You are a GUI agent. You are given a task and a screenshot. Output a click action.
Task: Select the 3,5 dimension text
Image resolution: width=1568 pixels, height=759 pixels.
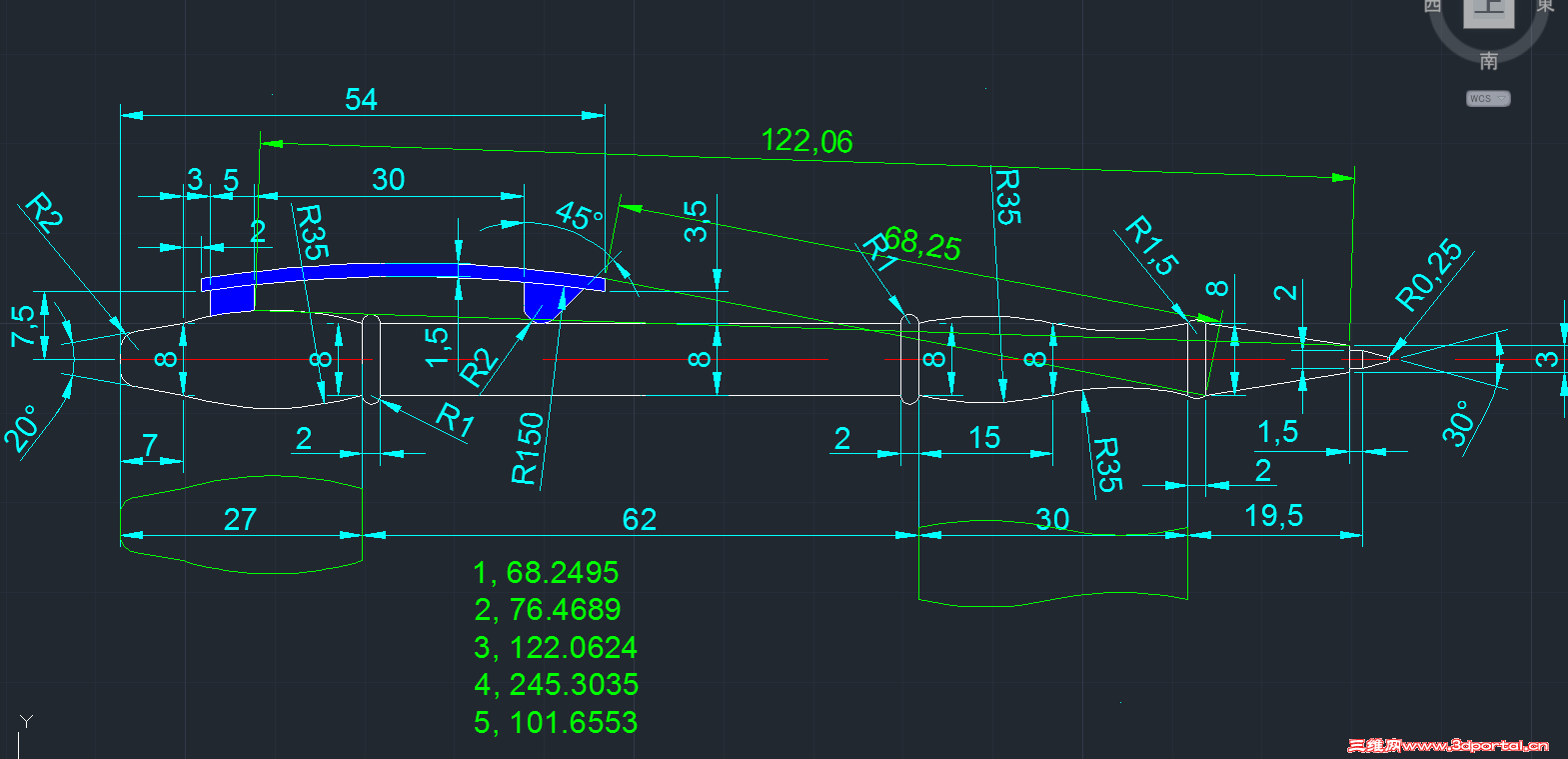[696, 221]
